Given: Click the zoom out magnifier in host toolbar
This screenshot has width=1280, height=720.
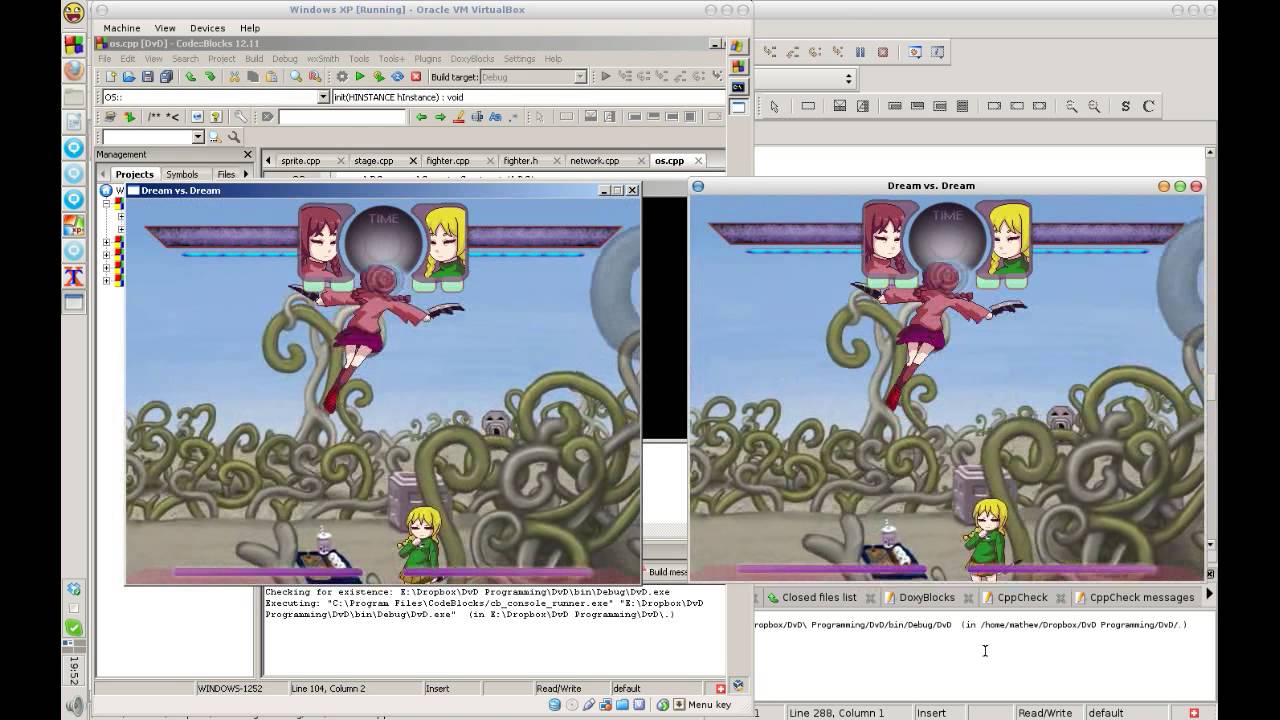Looking at the screenshot, I should 1094,106.
